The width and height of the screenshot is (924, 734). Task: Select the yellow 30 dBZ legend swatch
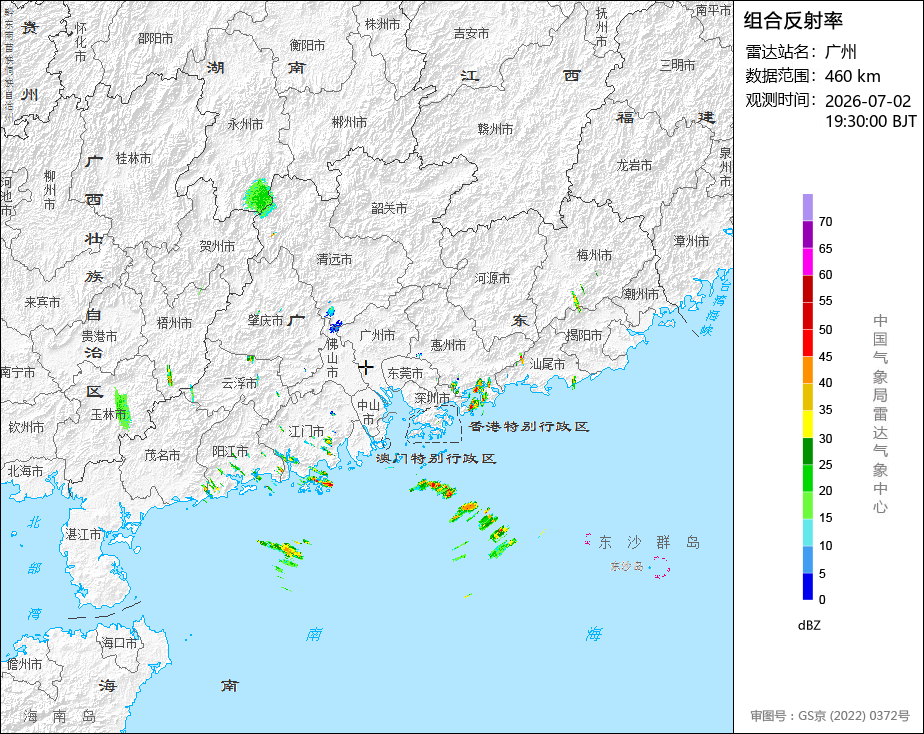tap(807, 424)
